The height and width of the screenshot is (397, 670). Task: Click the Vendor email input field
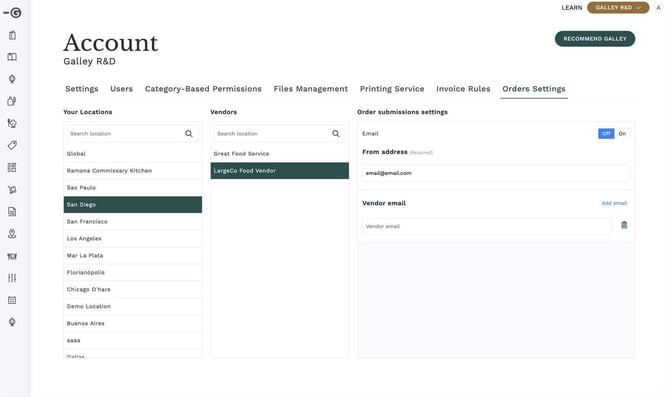487,226
